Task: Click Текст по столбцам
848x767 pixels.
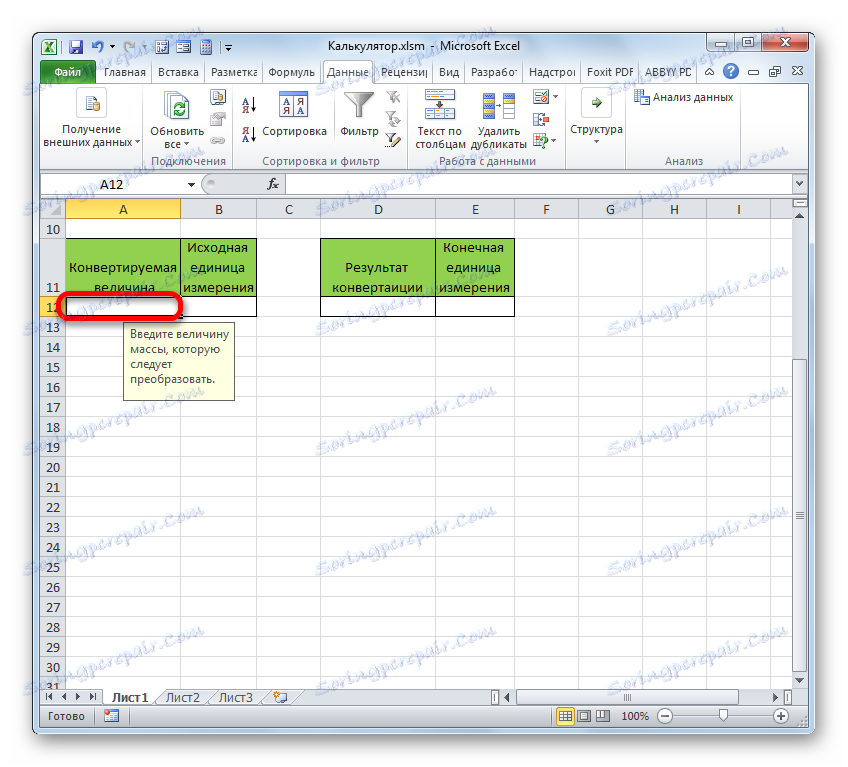Action: coord(440,120)
